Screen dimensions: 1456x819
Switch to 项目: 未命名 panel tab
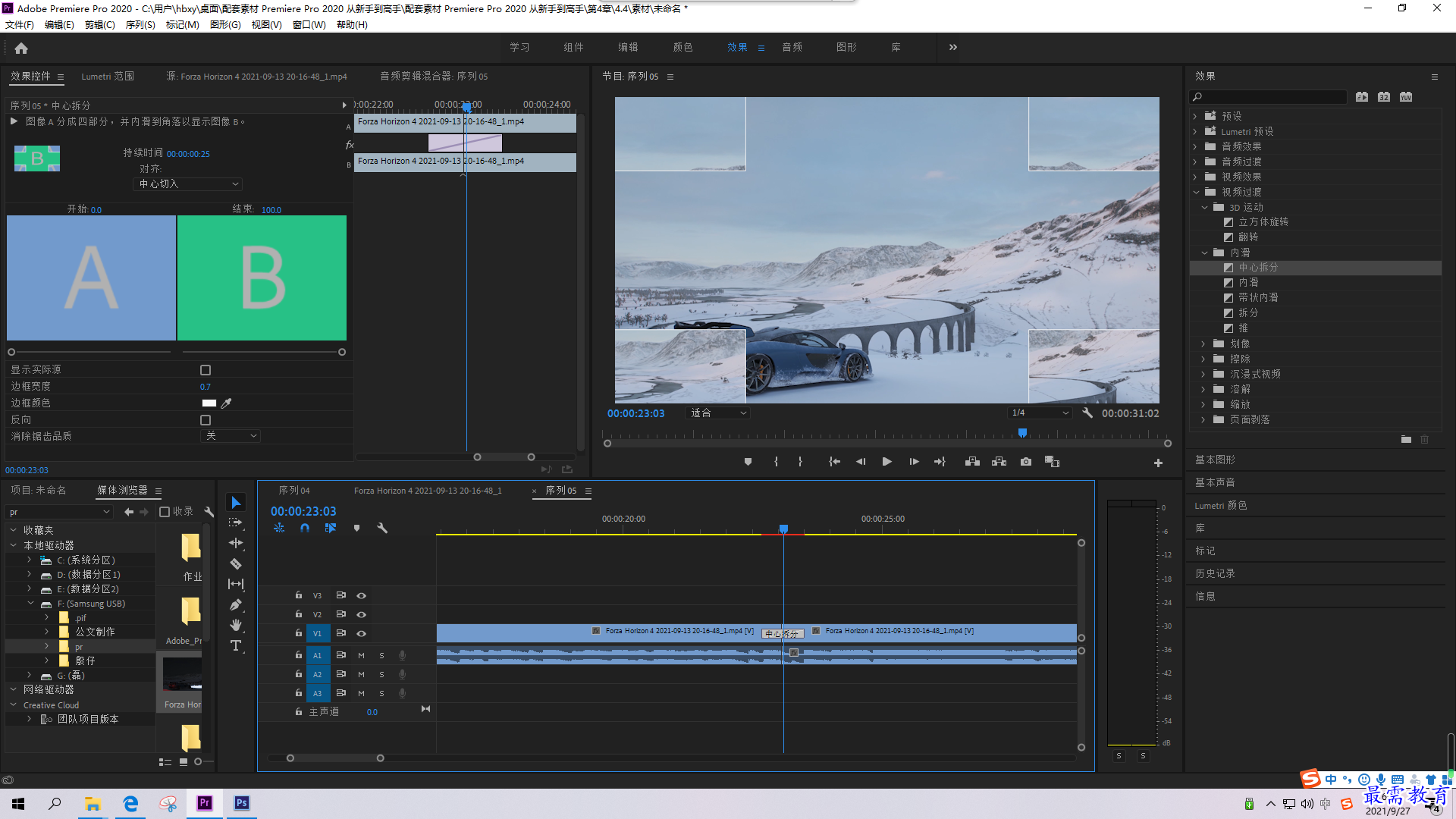tap(38, 491)
